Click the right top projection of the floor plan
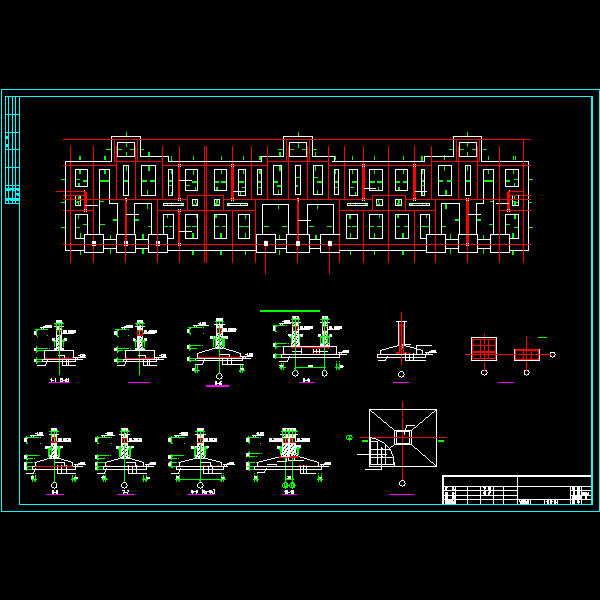Viewport: 600px width, 600px height. tap(467, 147)
